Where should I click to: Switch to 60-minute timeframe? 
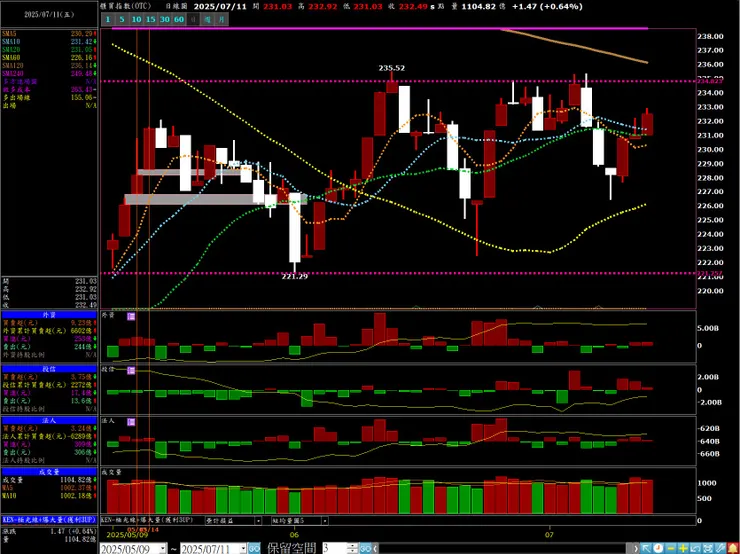tap(179, 19)
